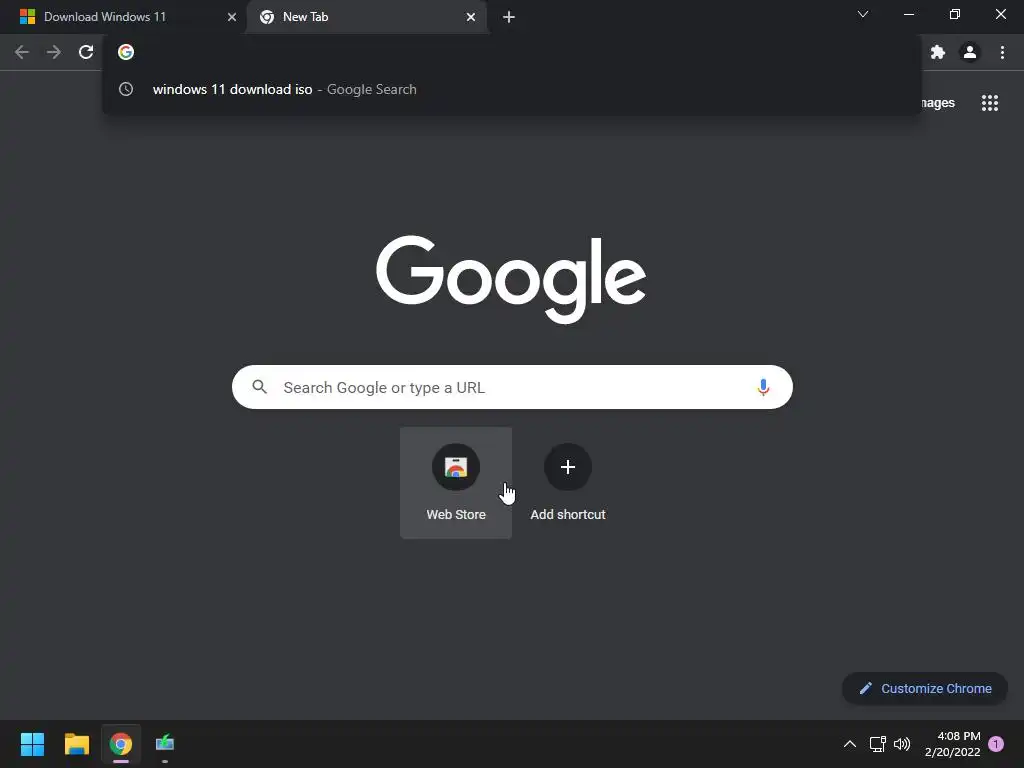The height and width of the screenshot is (768, 1024).
Task: Open clock showing 4:08 PM
Action: tap(953, 744)
